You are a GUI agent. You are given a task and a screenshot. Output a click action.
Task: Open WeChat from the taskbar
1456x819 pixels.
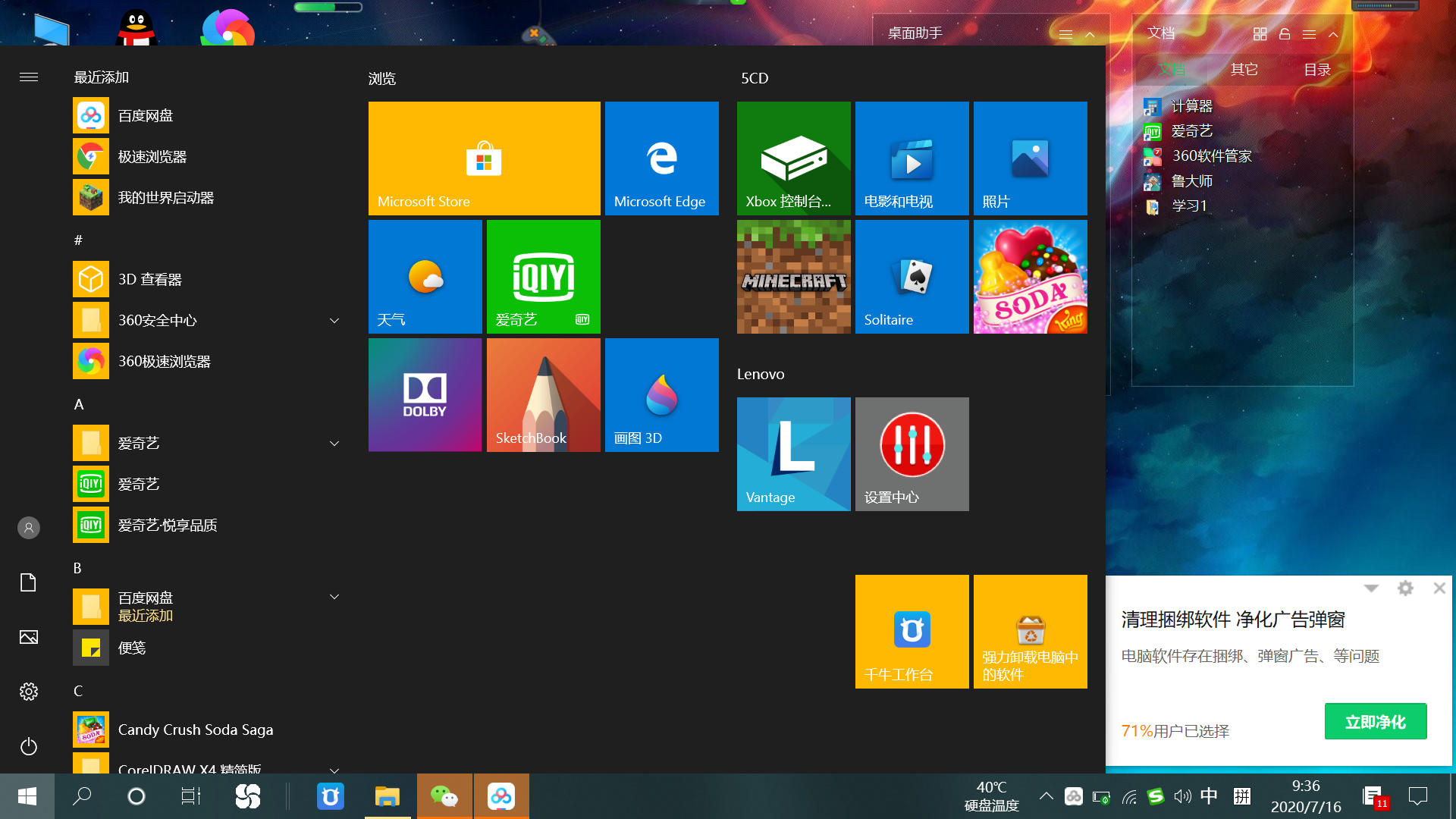444,796
